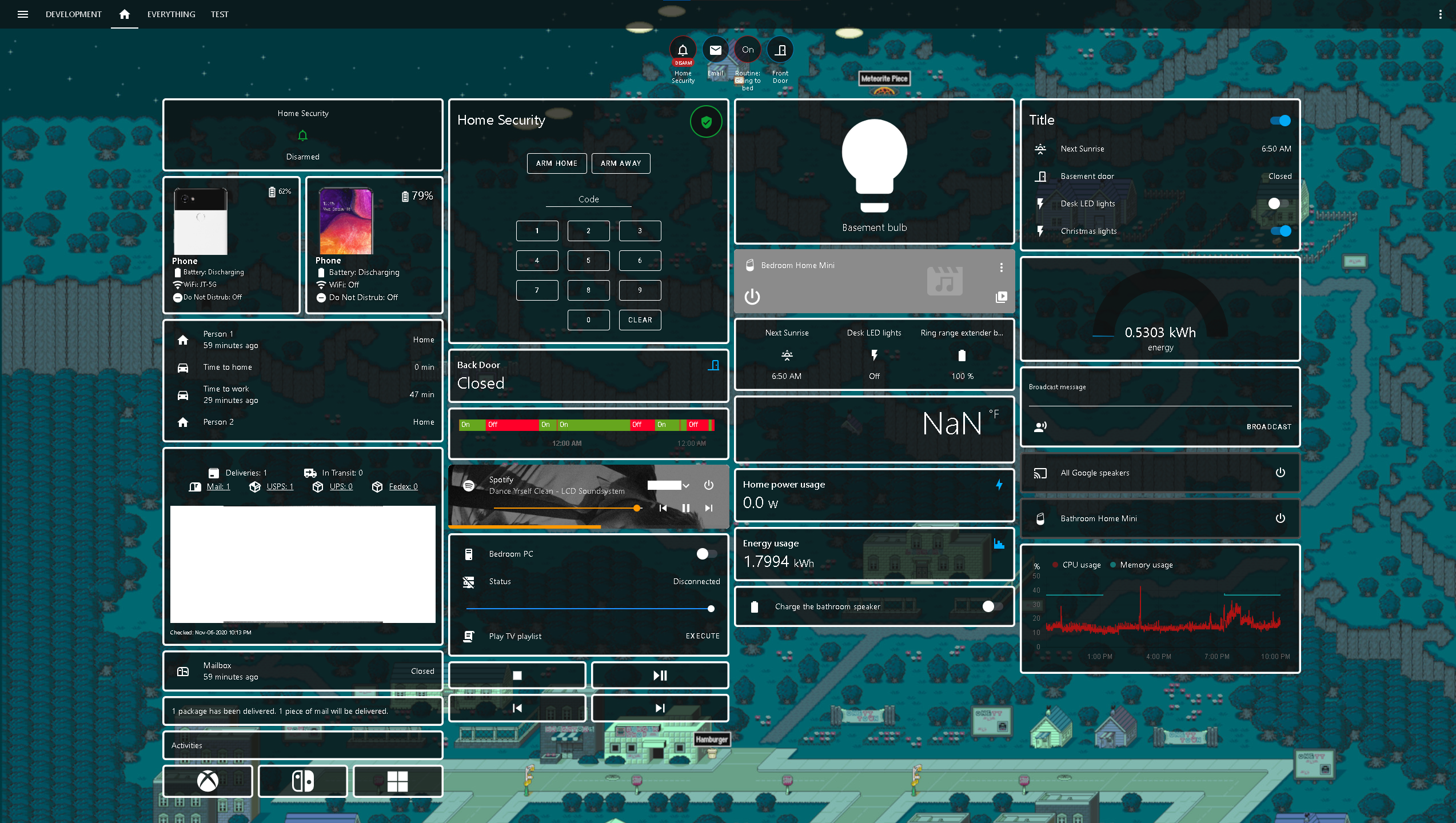Click the BROADCAST button
The width and height of the screenshot is (1456, 823).
tap(1268, 426)
